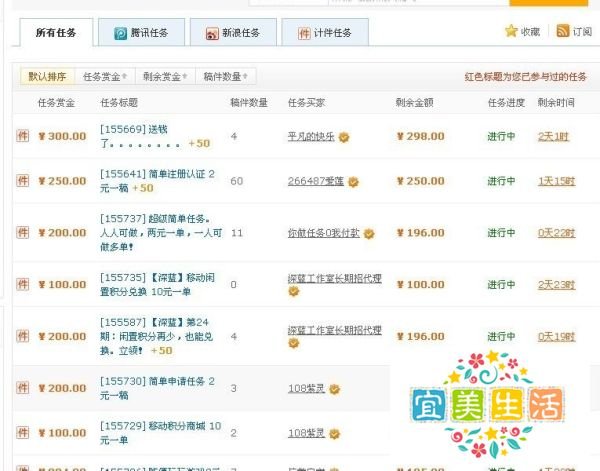This screenshot has height=471, width=600.
Task: Click verified badge next to 你做任务0我付款
Action: (369, 233)
